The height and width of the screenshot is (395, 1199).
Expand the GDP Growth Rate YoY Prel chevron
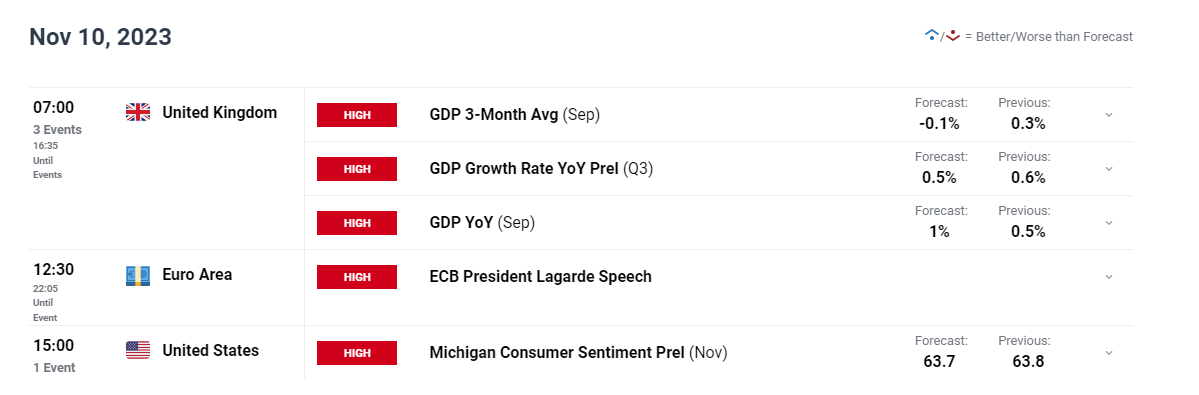pyautogui.click(x=1110, y=169)
